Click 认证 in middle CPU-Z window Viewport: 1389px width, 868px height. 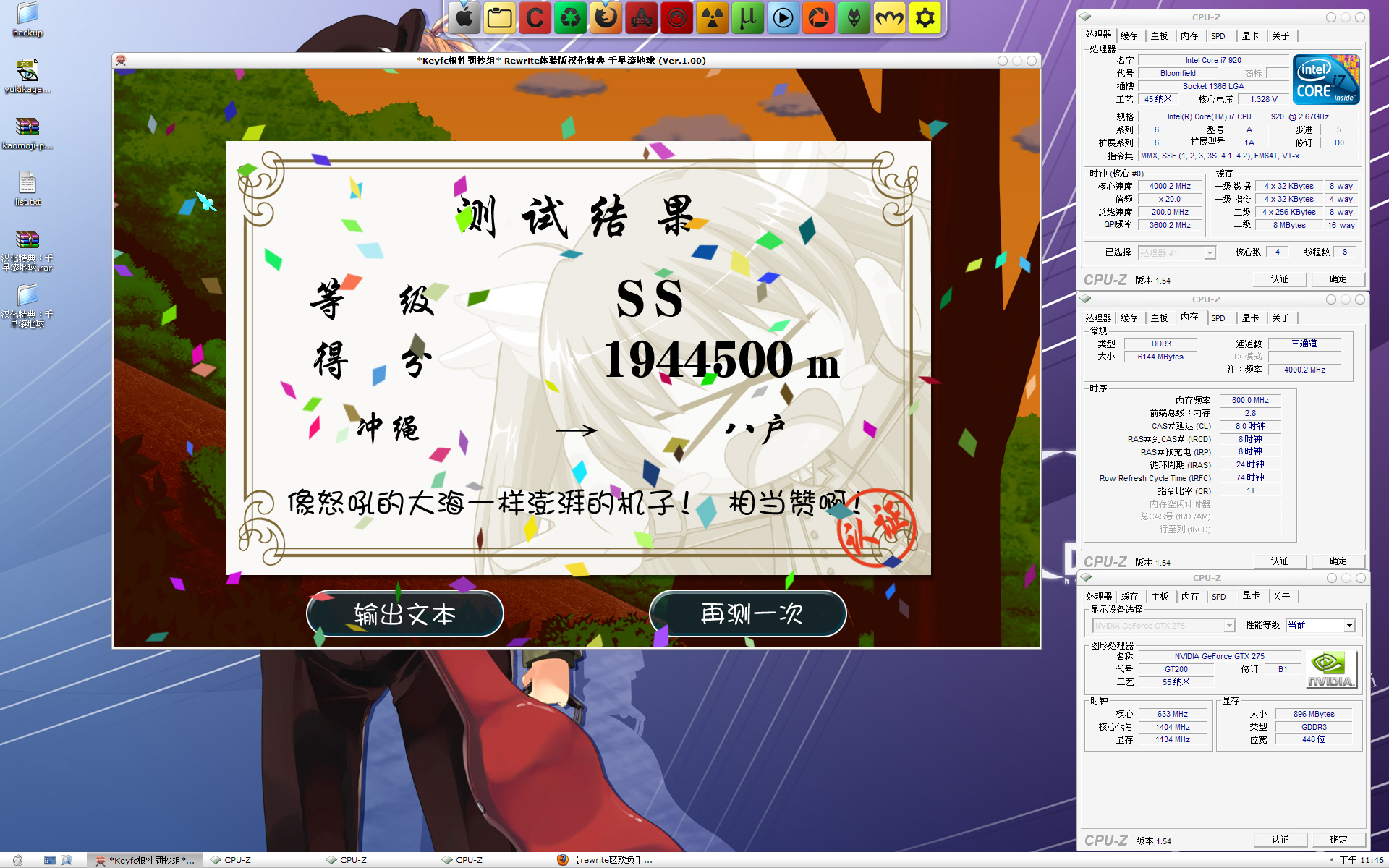[x=1280, y=561]
